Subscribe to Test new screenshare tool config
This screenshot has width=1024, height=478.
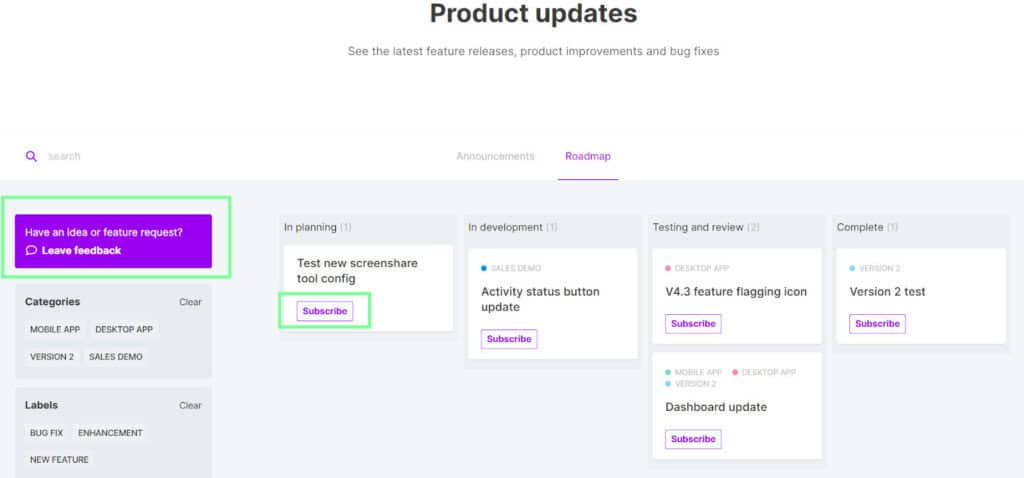point(325,311)
